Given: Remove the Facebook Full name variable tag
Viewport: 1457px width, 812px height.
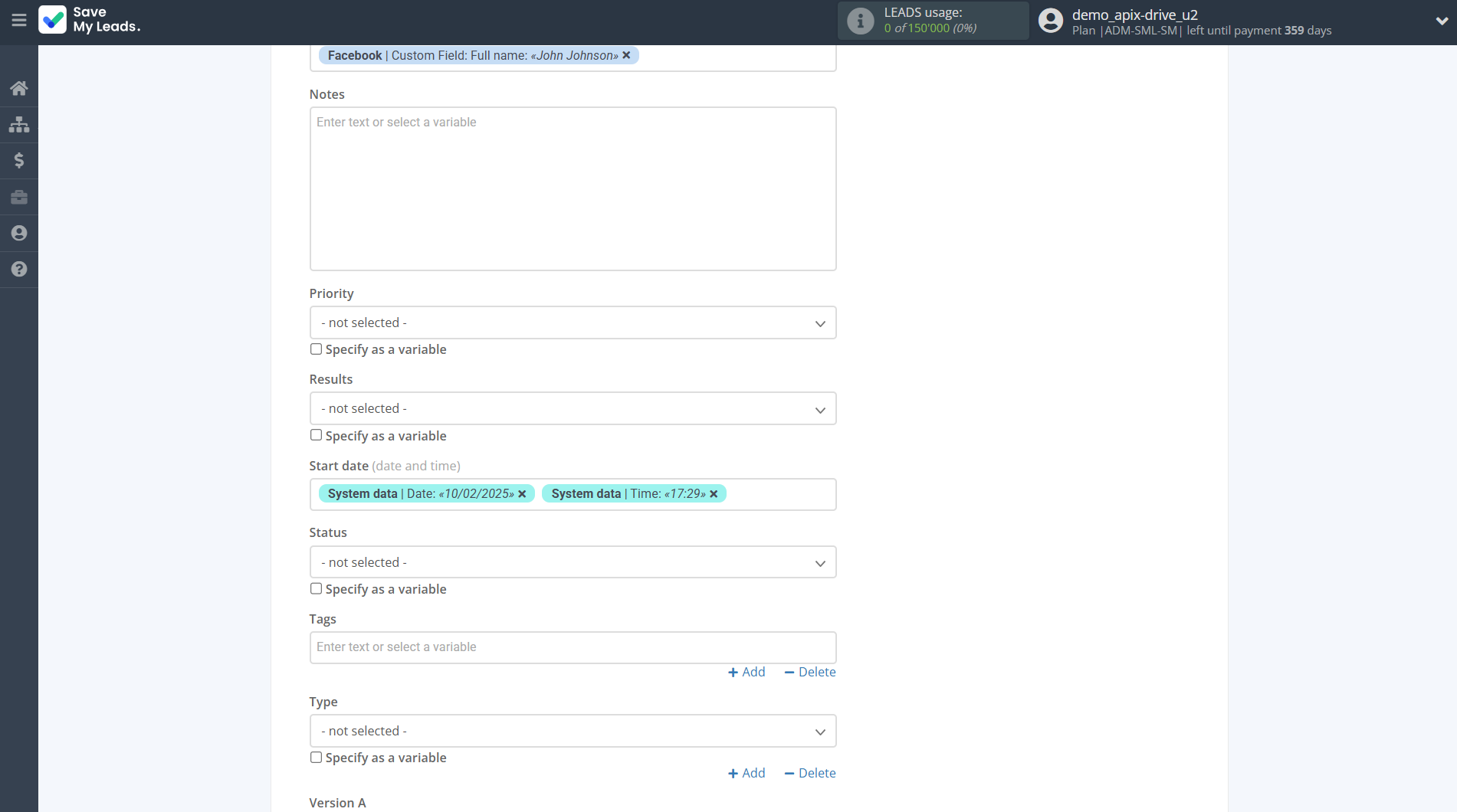Looking at the screenshot, I should (626, 55).
